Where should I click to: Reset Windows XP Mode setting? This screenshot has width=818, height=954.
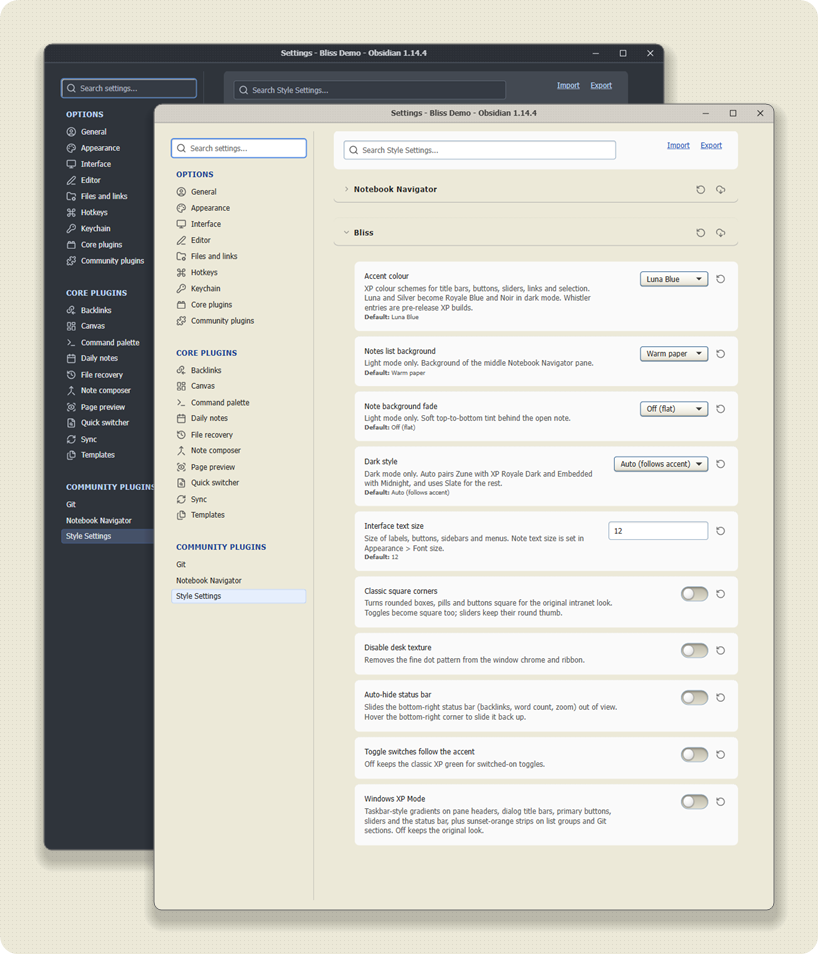[x=721, y=802]
